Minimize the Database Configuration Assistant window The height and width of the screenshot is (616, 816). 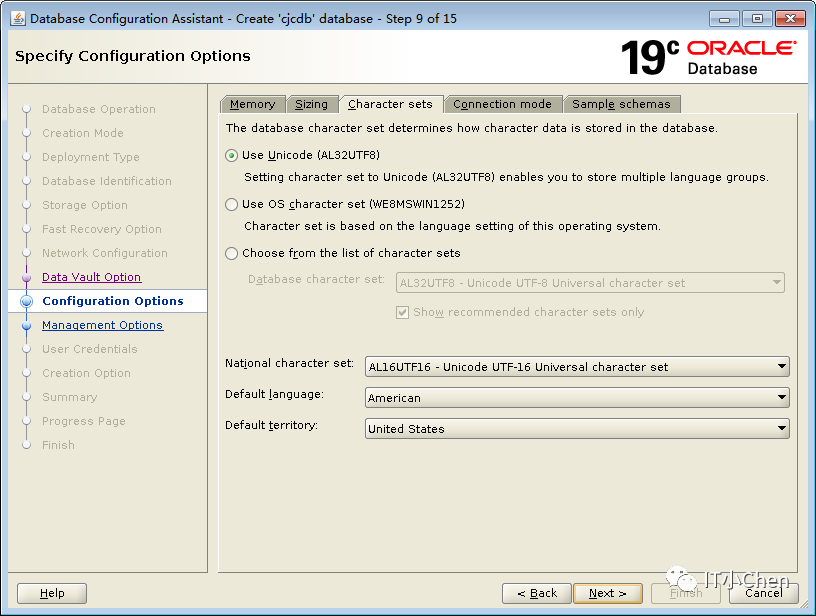724,19
